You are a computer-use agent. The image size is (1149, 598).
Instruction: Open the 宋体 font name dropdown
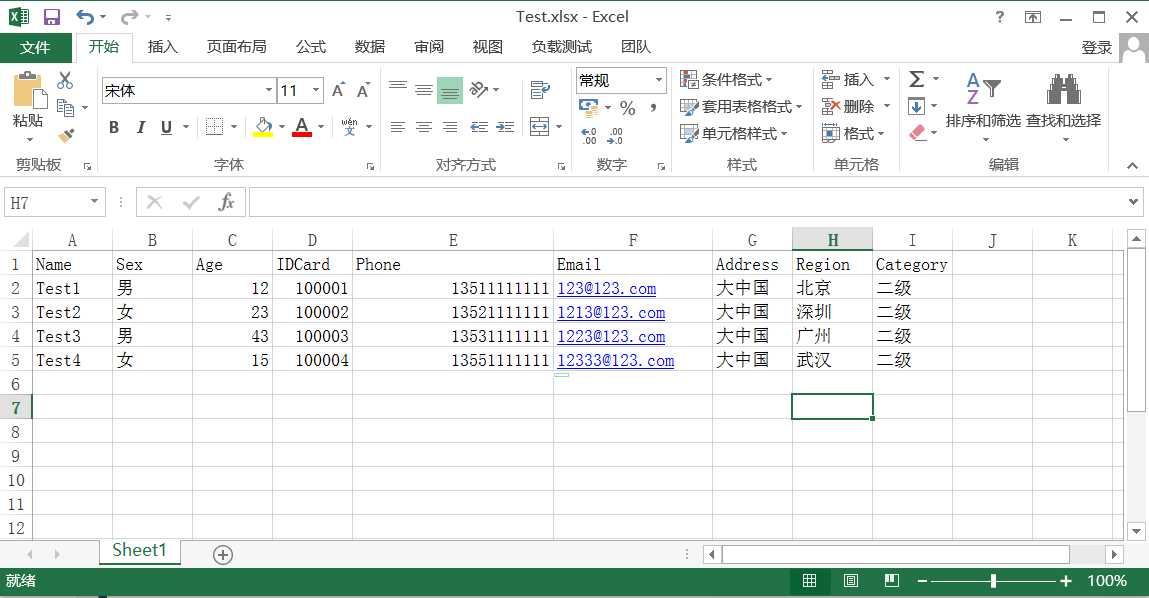coord(268,90)
